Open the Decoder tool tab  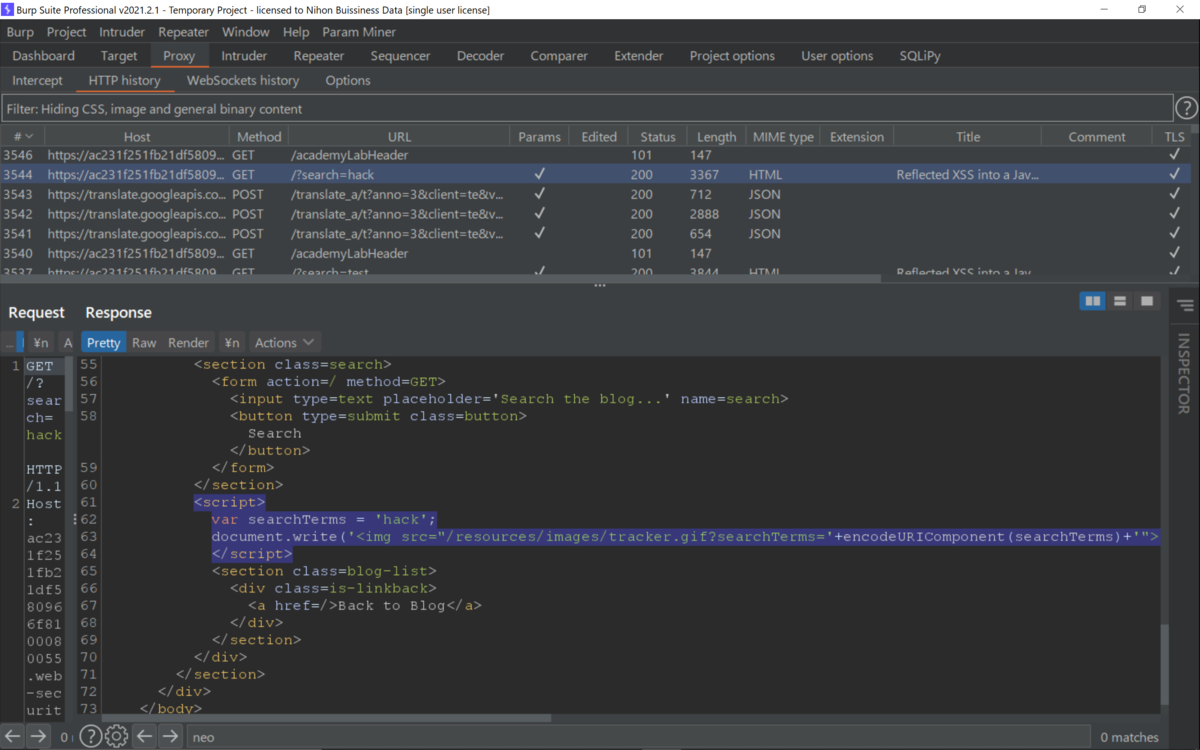pyautogui.click(x=480, y=55)
